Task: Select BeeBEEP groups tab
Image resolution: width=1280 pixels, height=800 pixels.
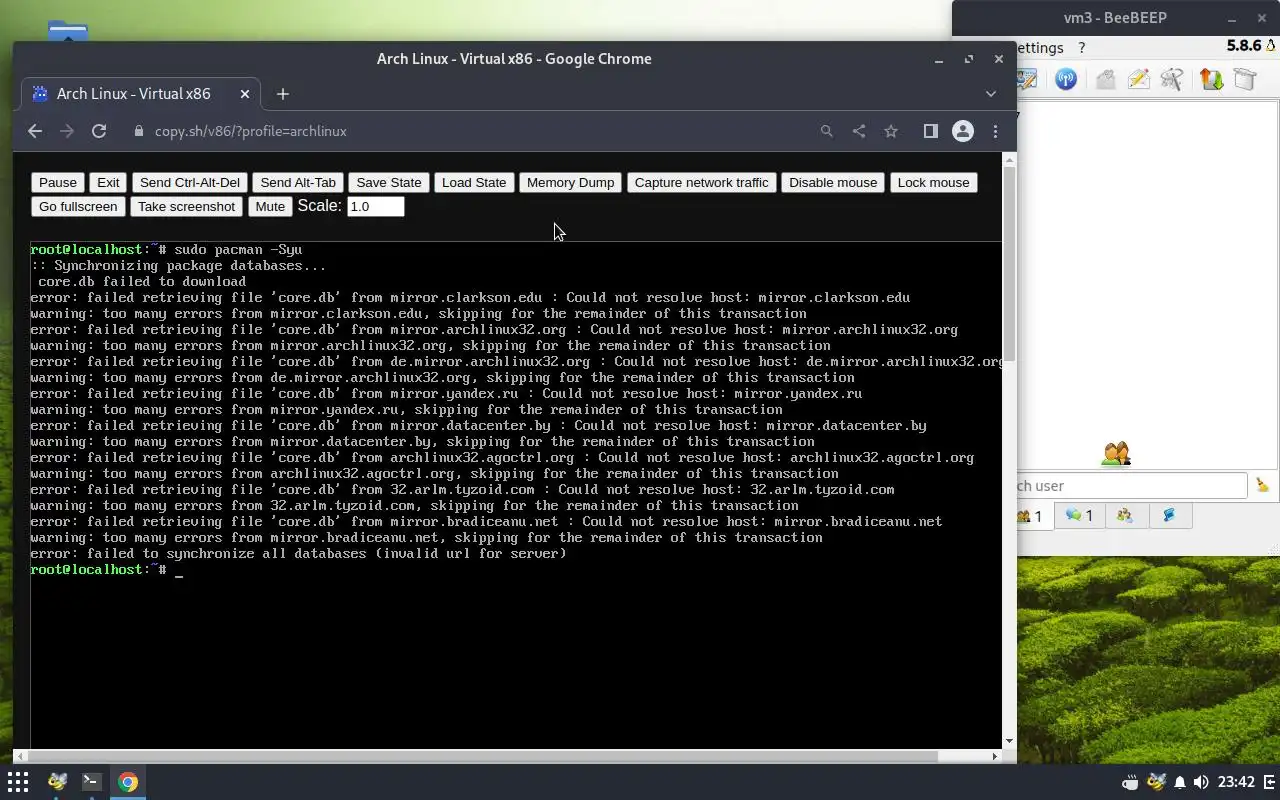Action: pyautogui.click(x=1125, y=516)
